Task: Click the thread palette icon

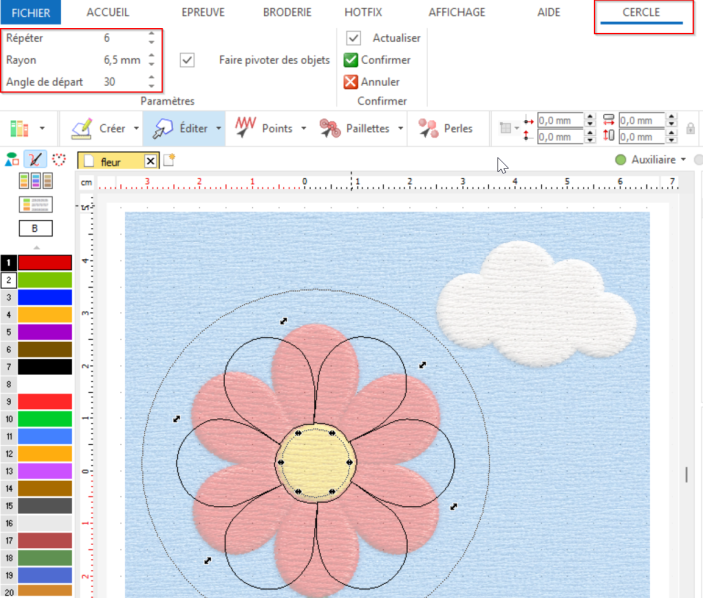Action: click(x=19, y=129)
